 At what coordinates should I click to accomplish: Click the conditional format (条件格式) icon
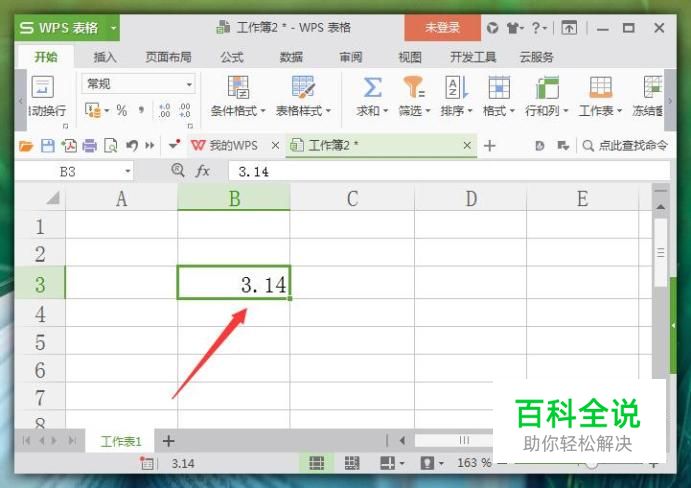[238, 87]
